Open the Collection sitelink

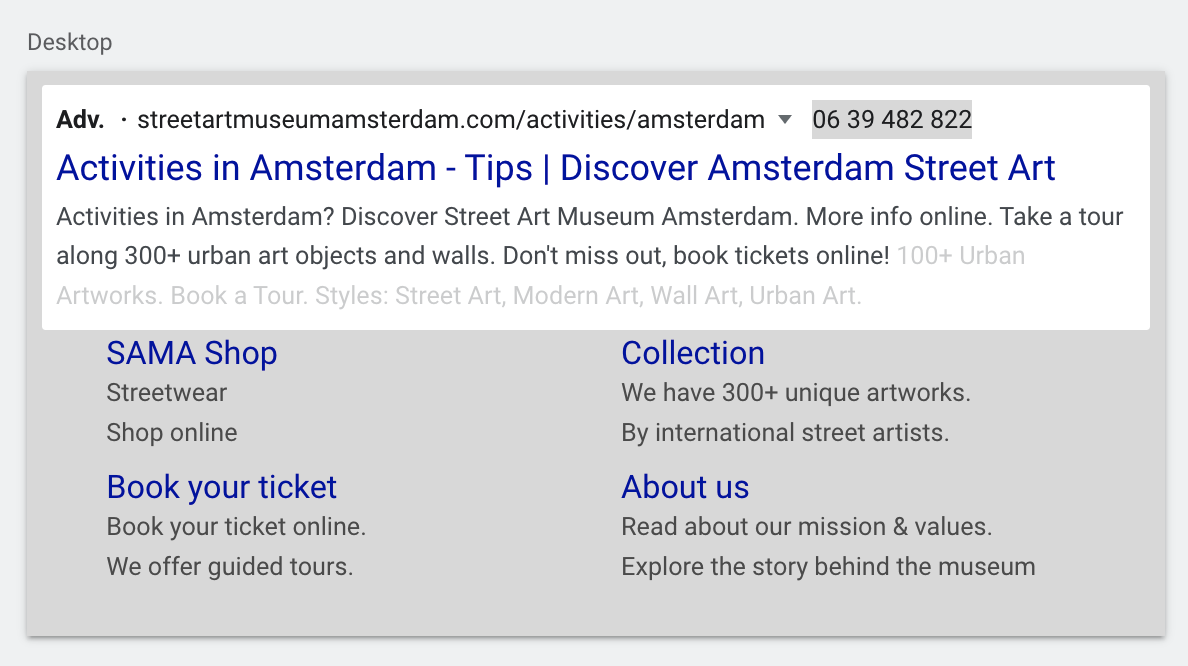(693, 353)
